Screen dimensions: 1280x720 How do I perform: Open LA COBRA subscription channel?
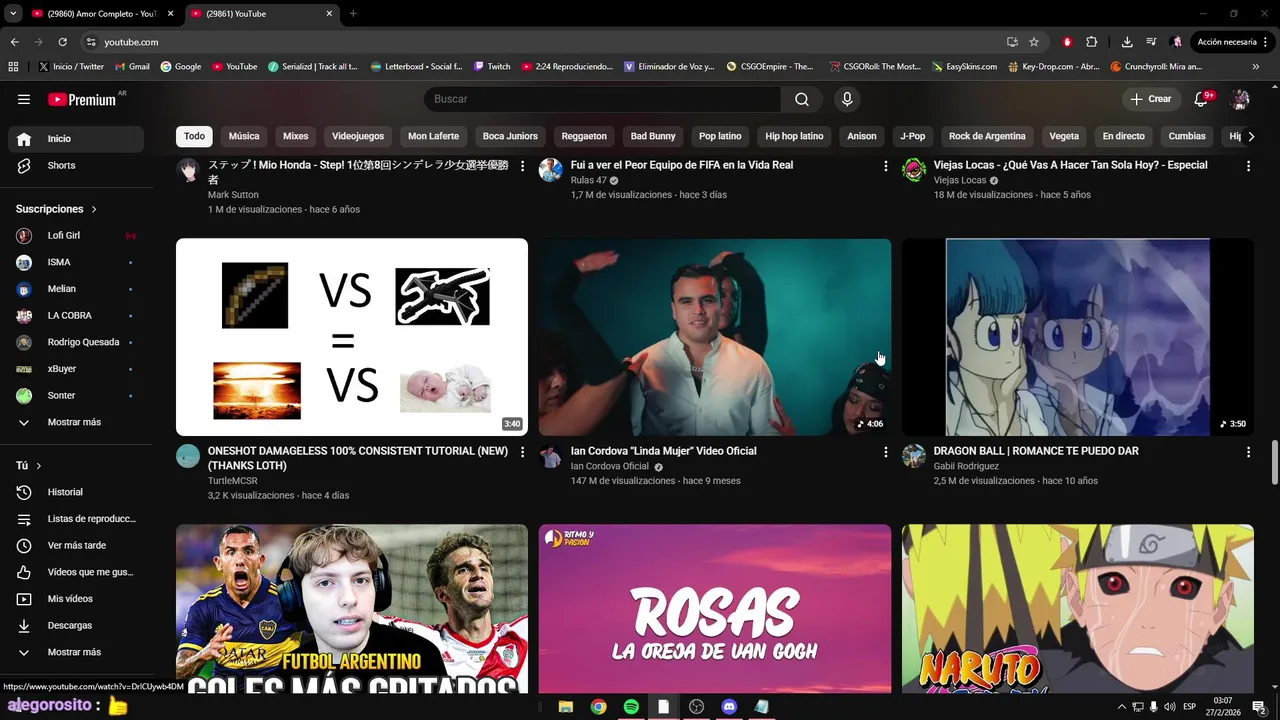(x=76, y=315)
